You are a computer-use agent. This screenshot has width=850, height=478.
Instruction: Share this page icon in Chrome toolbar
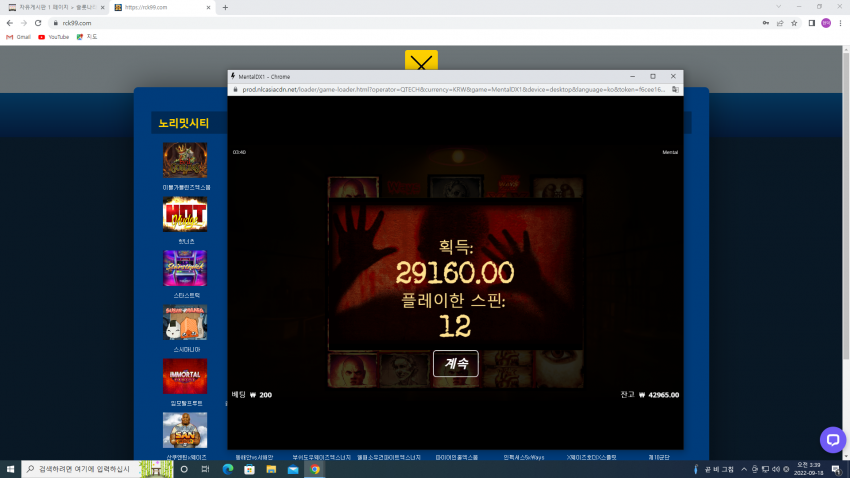point(780,23)
